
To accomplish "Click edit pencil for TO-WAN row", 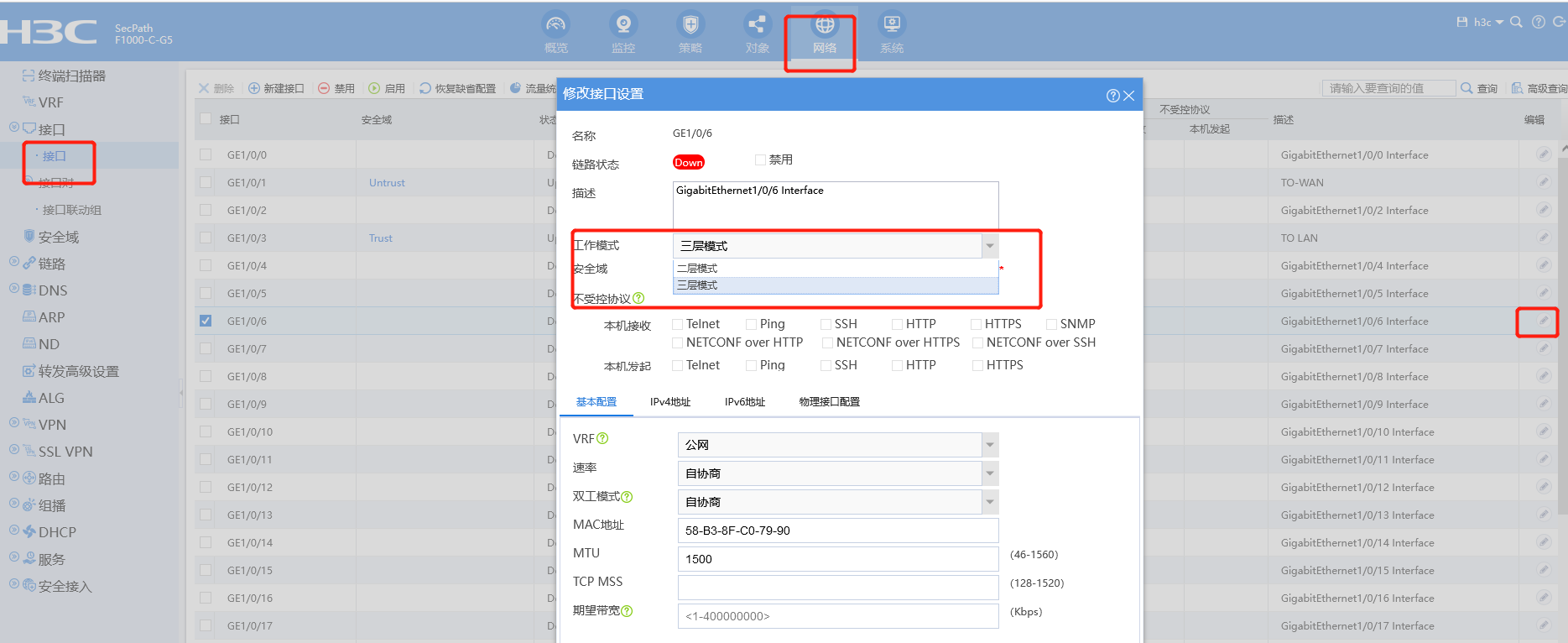I will coord(1543,182).
